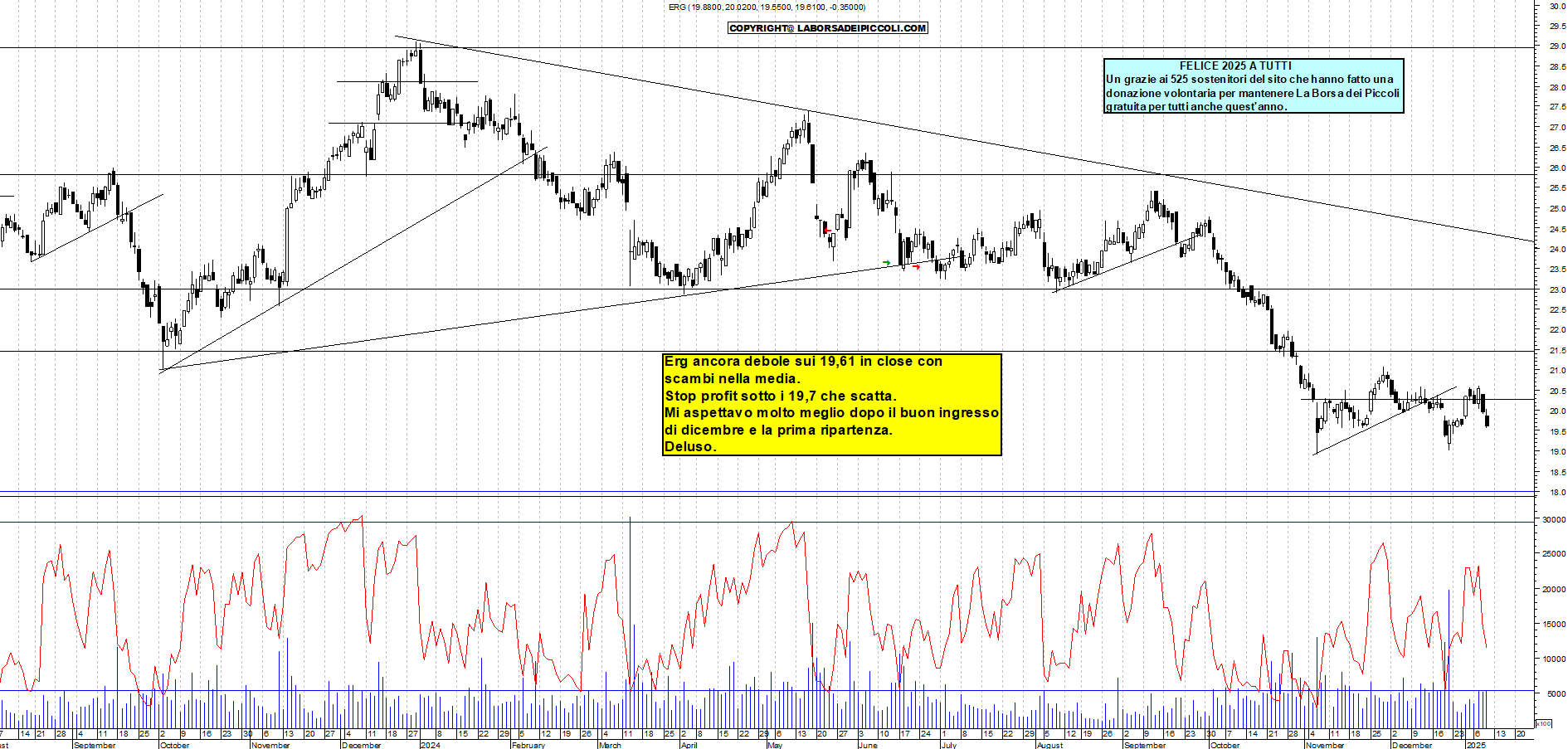Click the March month label
The width and height of the screenshot is (1568, 749).
610,745
